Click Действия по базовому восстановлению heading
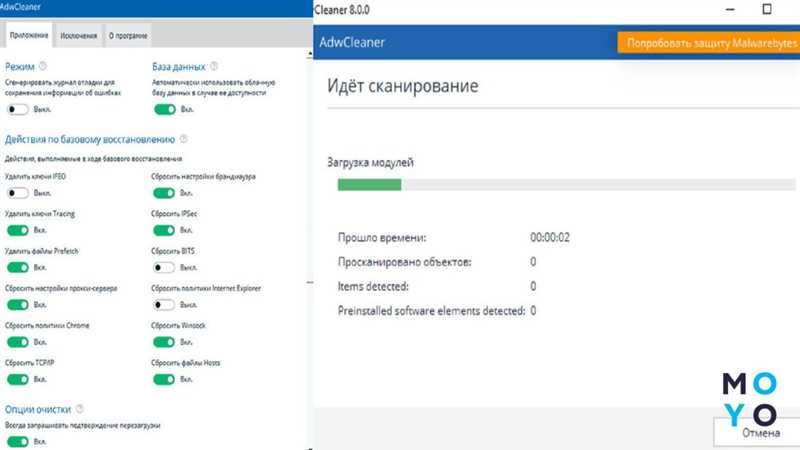The image size is (800, 450). tap(90, 139)
